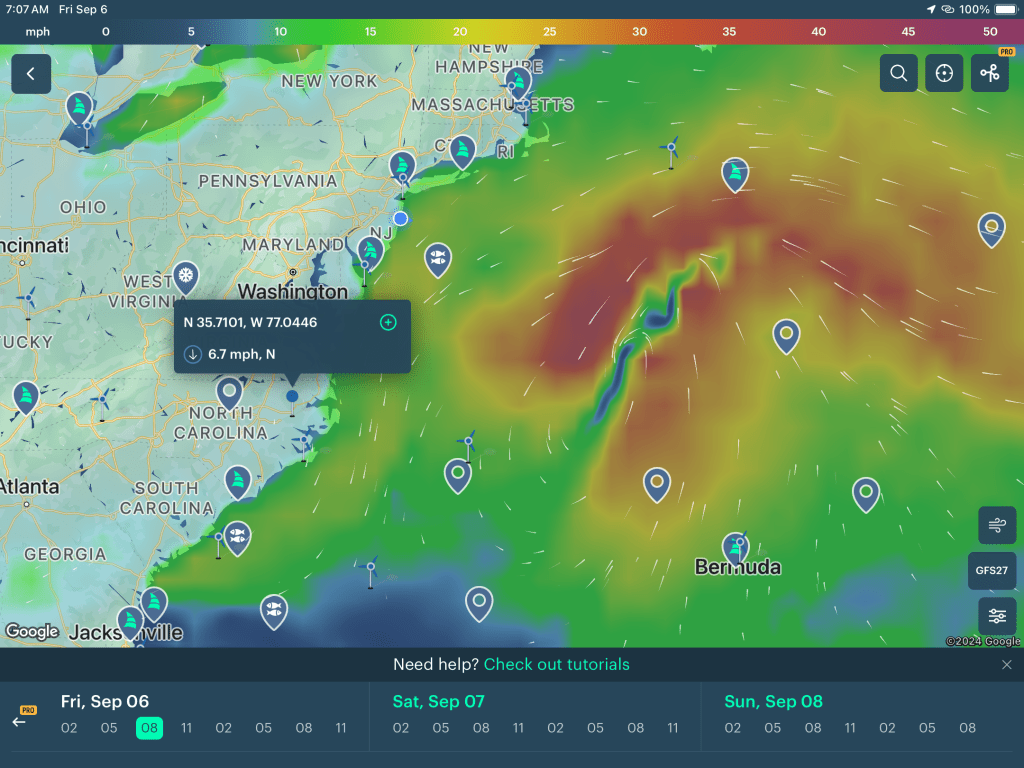1024x768 pixels.
Task: Select the 11 hour after 08 on Fri, Sep 06
Action: click(x=187, y=728)
